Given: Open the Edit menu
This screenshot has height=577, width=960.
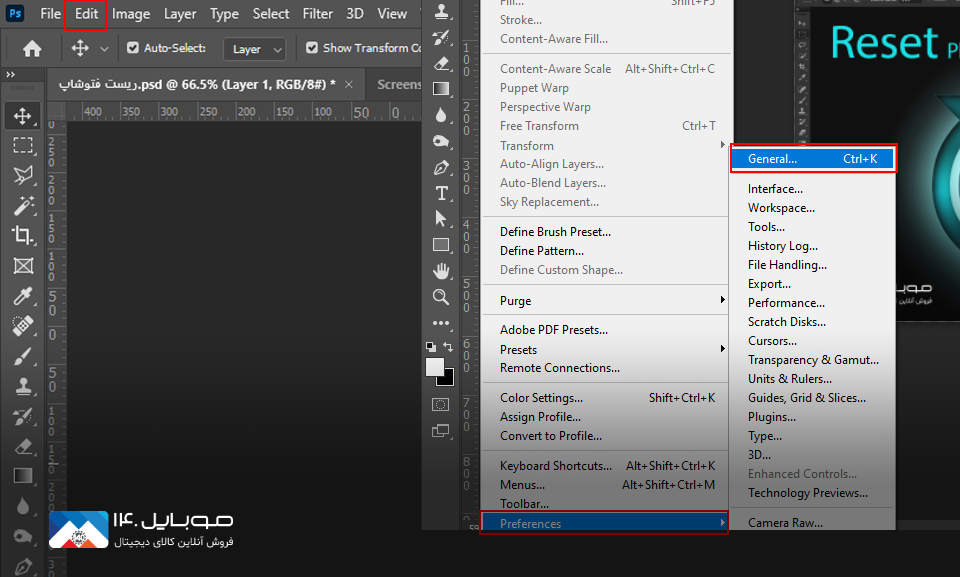Looking at the screenshot, I should [86, 13].
